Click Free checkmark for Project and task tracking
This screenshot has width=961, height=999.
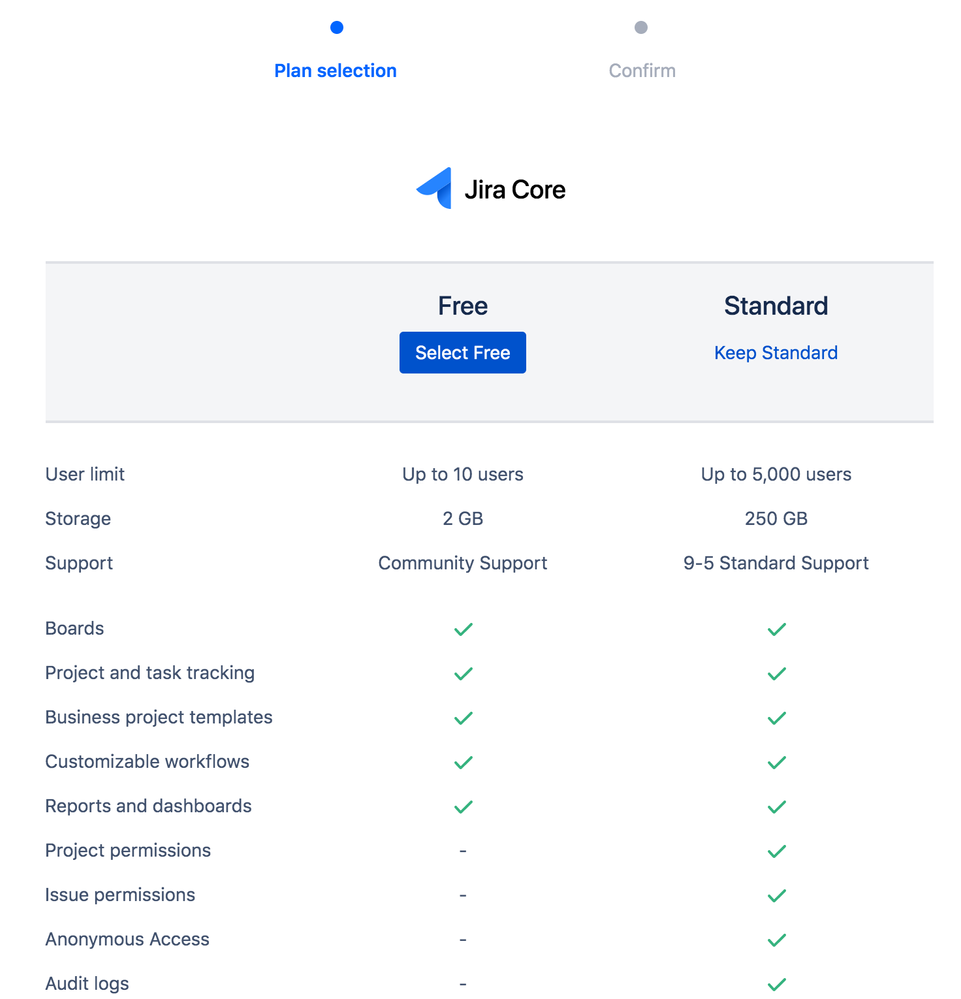click(463, 673)
